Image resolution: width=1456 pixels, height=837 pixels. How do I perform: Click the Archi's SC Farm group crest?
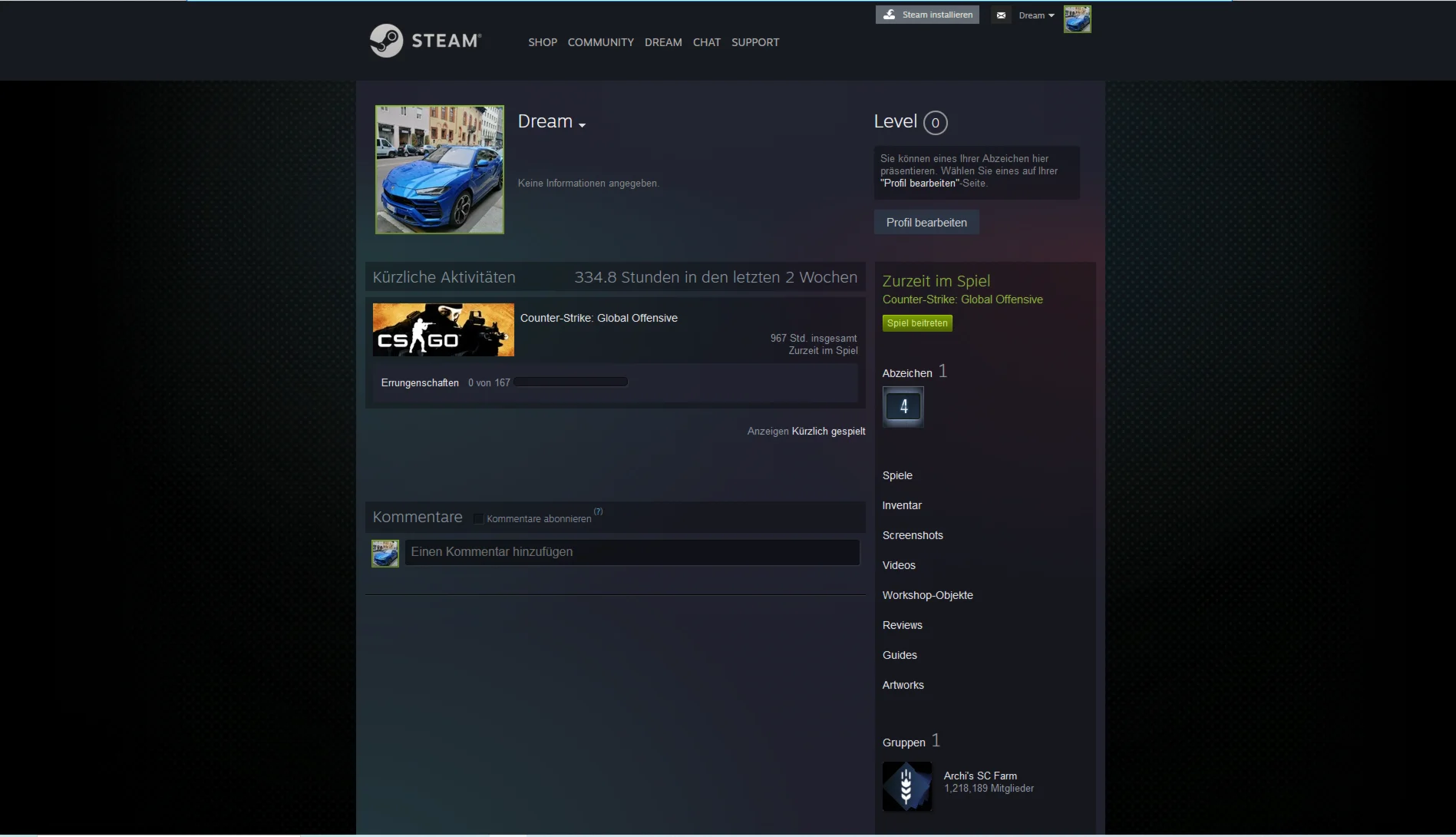906,786
